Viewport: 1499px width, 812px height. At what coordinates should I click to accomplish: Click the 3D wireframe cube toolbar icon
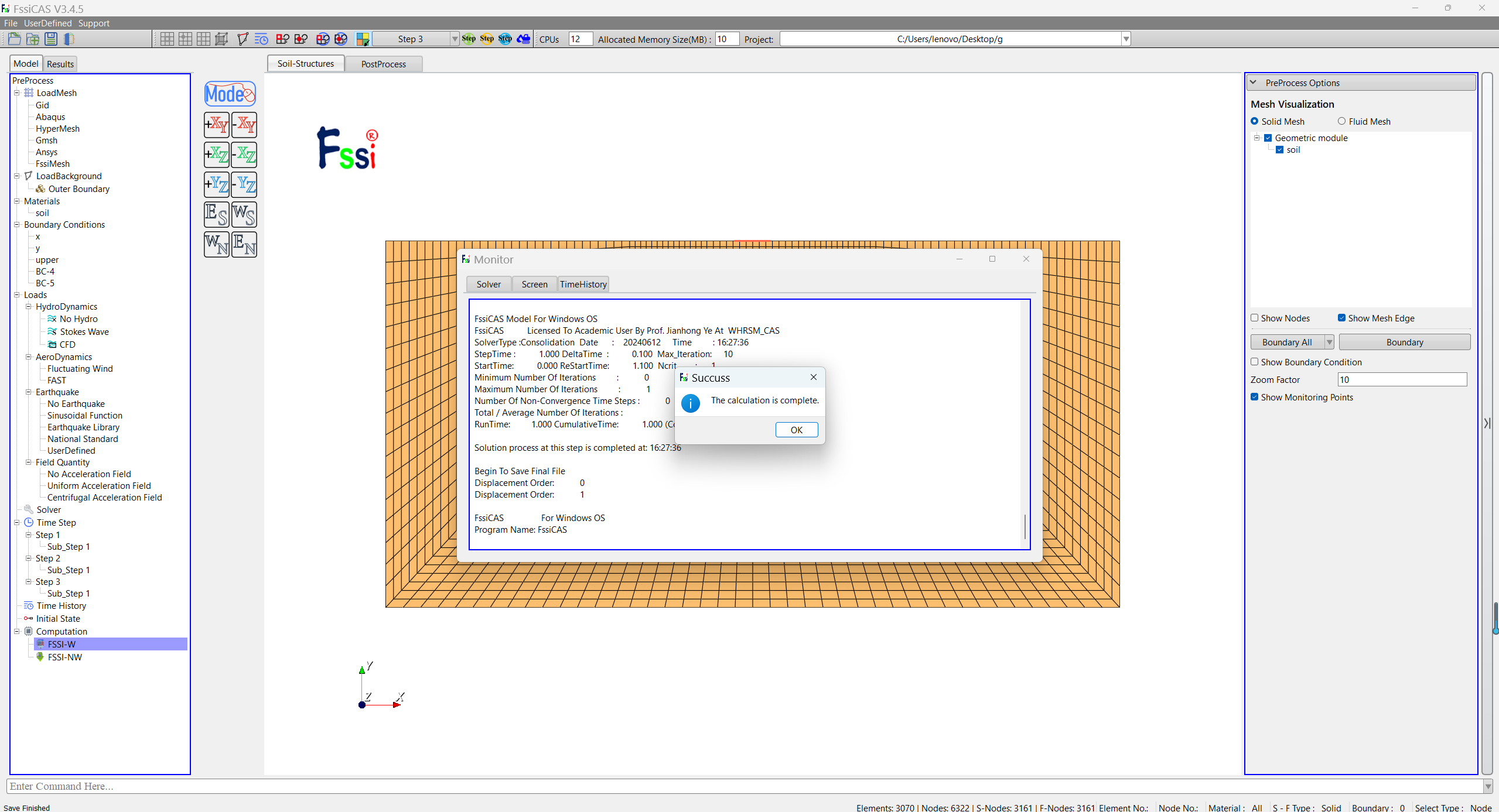click(x=221, y=39)
